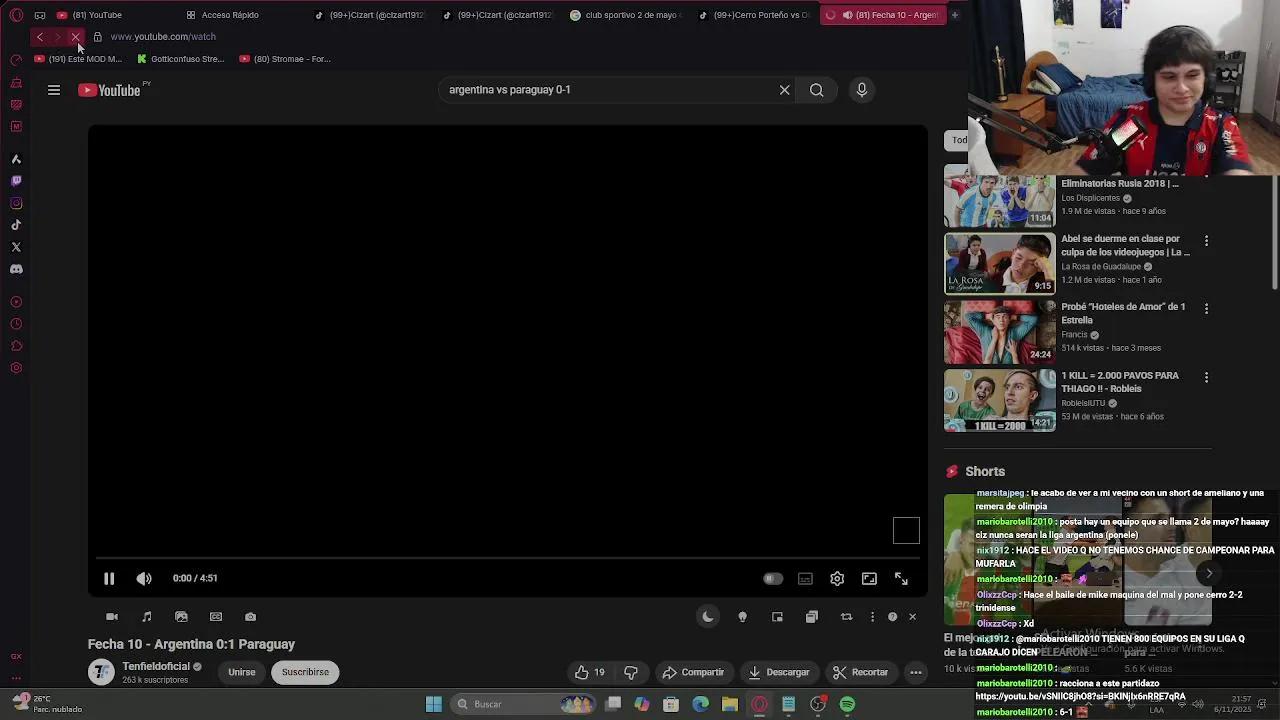Open Instagram in the Opera sidebar
This screenshot has height=720, width=1280.
pyautogui.click(x=16, y=203)
